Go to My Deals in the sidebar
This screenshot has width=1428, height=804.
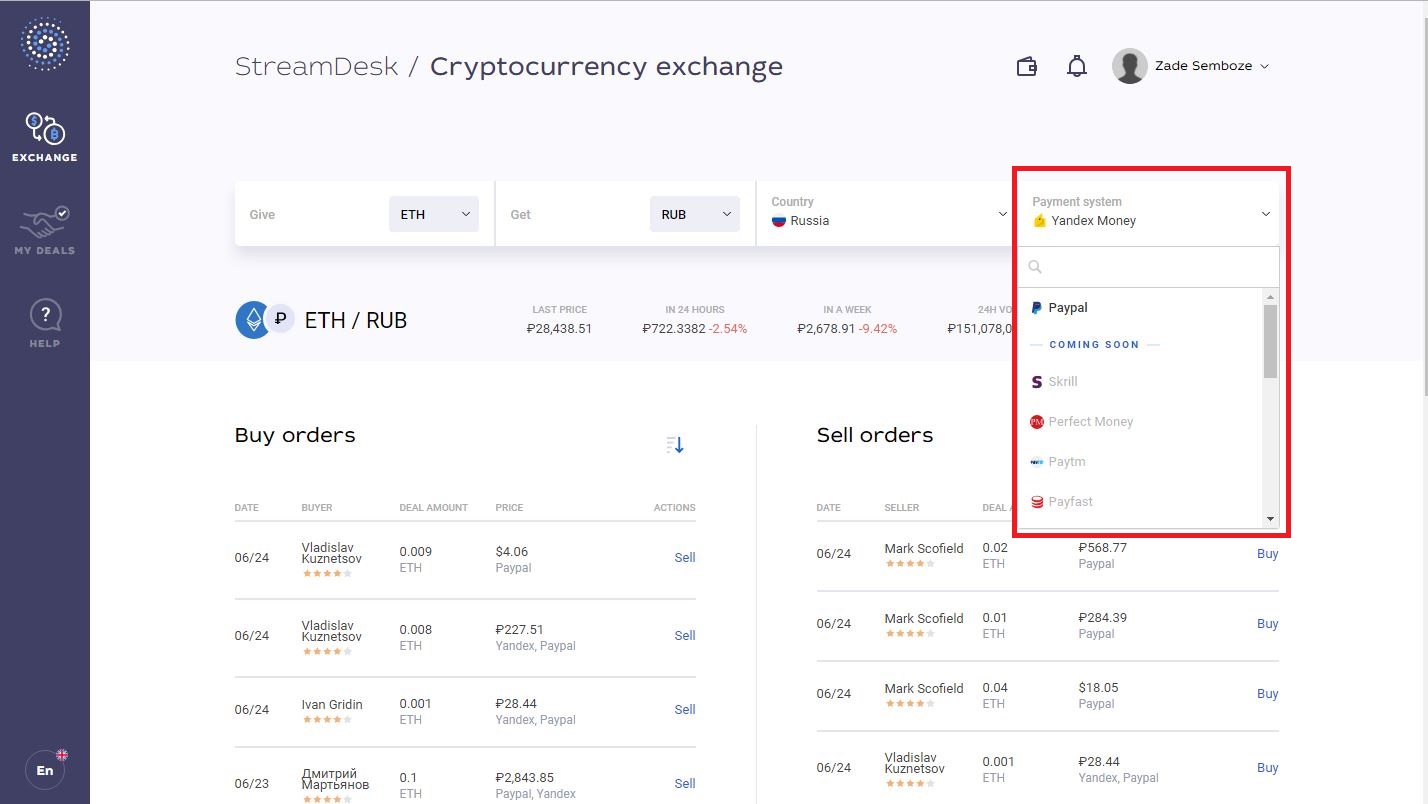(45, 230)
